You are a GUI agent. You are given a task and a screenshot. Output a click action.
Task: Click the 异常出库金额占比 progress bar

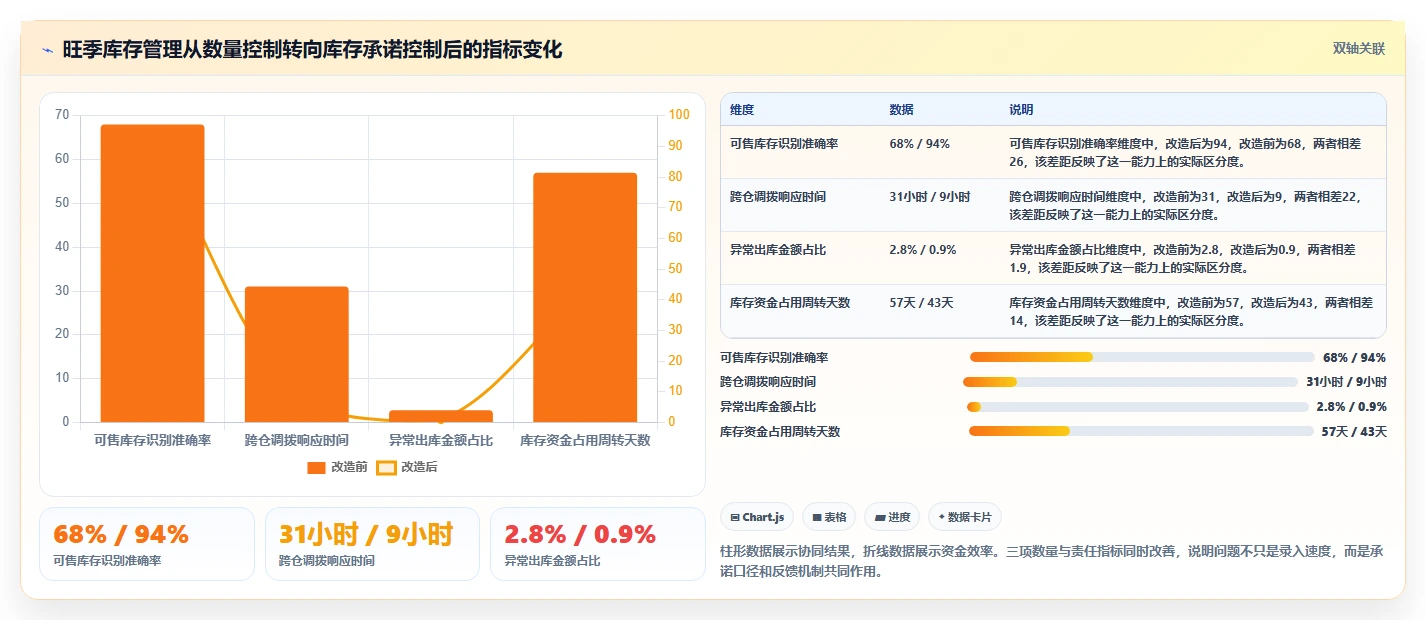1138,407
